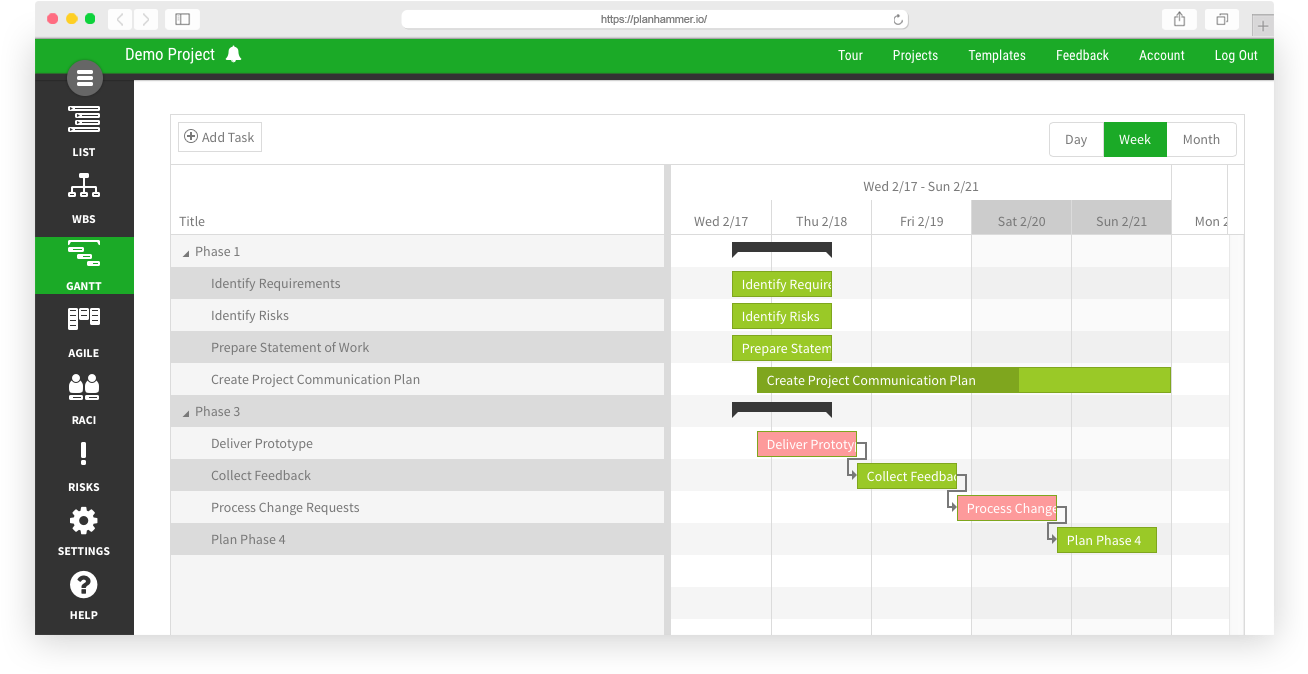This screenshot has height=674, width=1308.
Task: Click the browser share icon
Action: coord(1180,19)
